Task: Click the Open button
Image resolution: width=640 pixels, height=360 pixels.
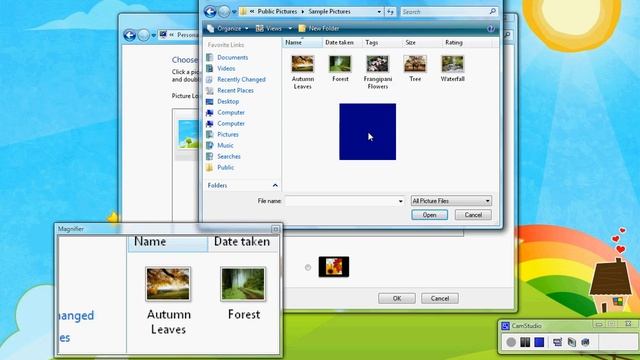Action: [429, 215]
